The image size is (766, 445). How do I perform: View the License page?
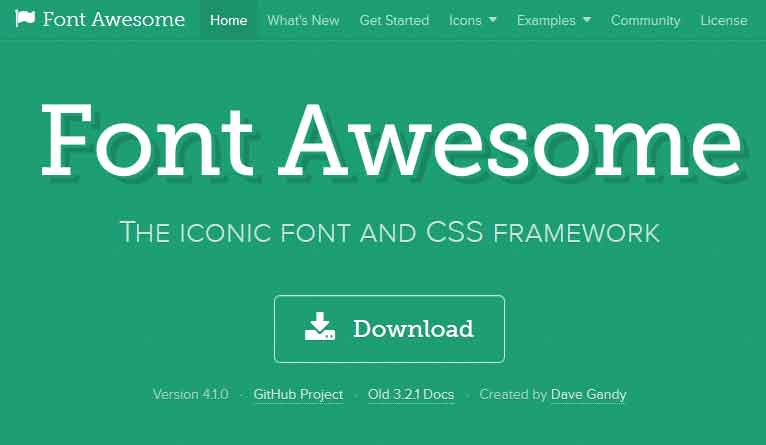[723, 20]
